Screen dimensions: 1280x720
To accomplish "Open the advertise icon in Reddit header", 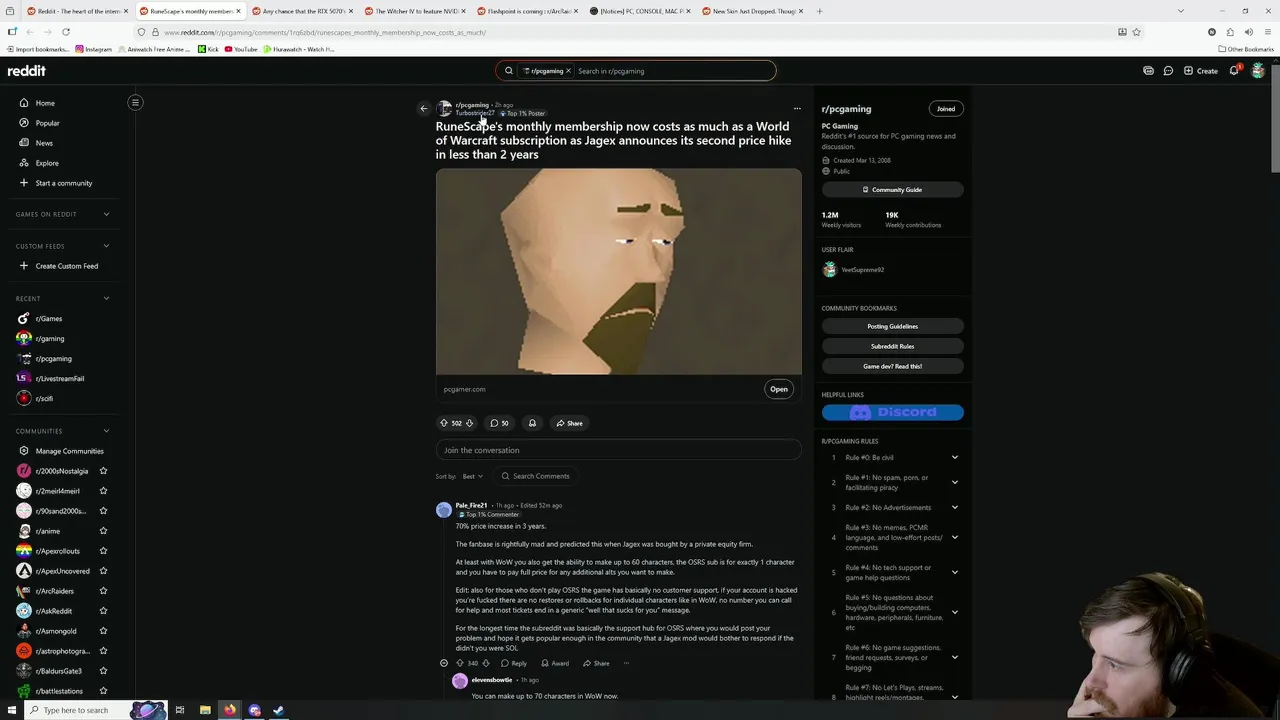I will [1148, 71].
